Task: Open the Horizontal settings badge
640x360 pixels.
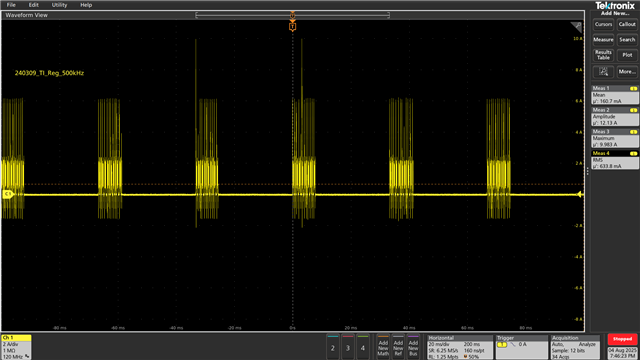Action: click(460, 347)
